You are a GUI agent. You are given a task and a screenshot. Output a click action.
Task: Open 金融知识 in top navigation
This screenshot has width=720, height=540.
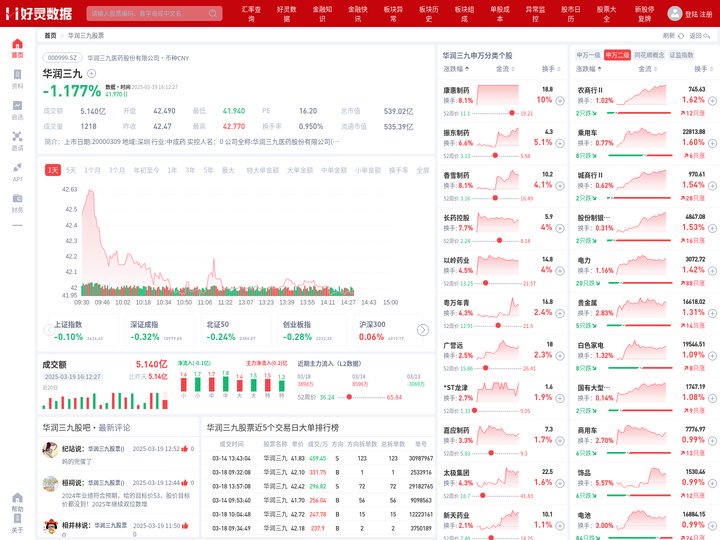tap(322, 14)
